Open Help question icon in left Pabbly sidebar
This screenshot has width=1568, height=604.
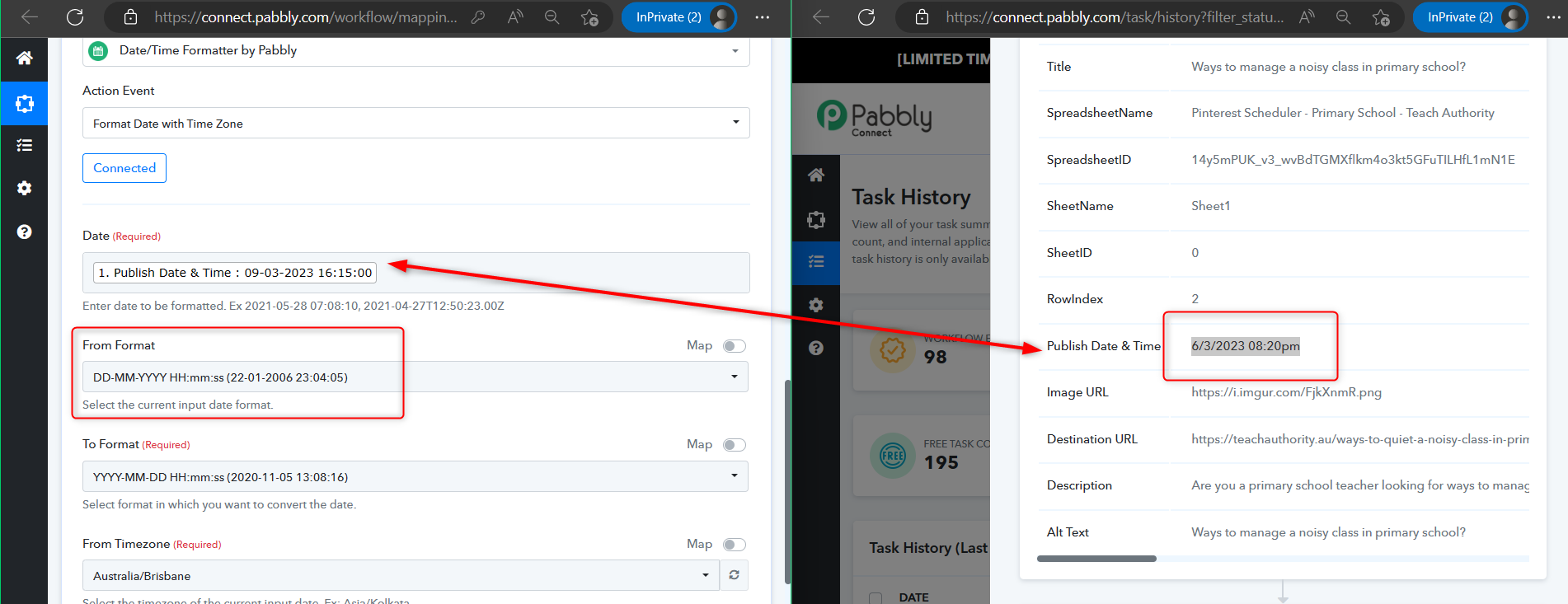[25, 232]
